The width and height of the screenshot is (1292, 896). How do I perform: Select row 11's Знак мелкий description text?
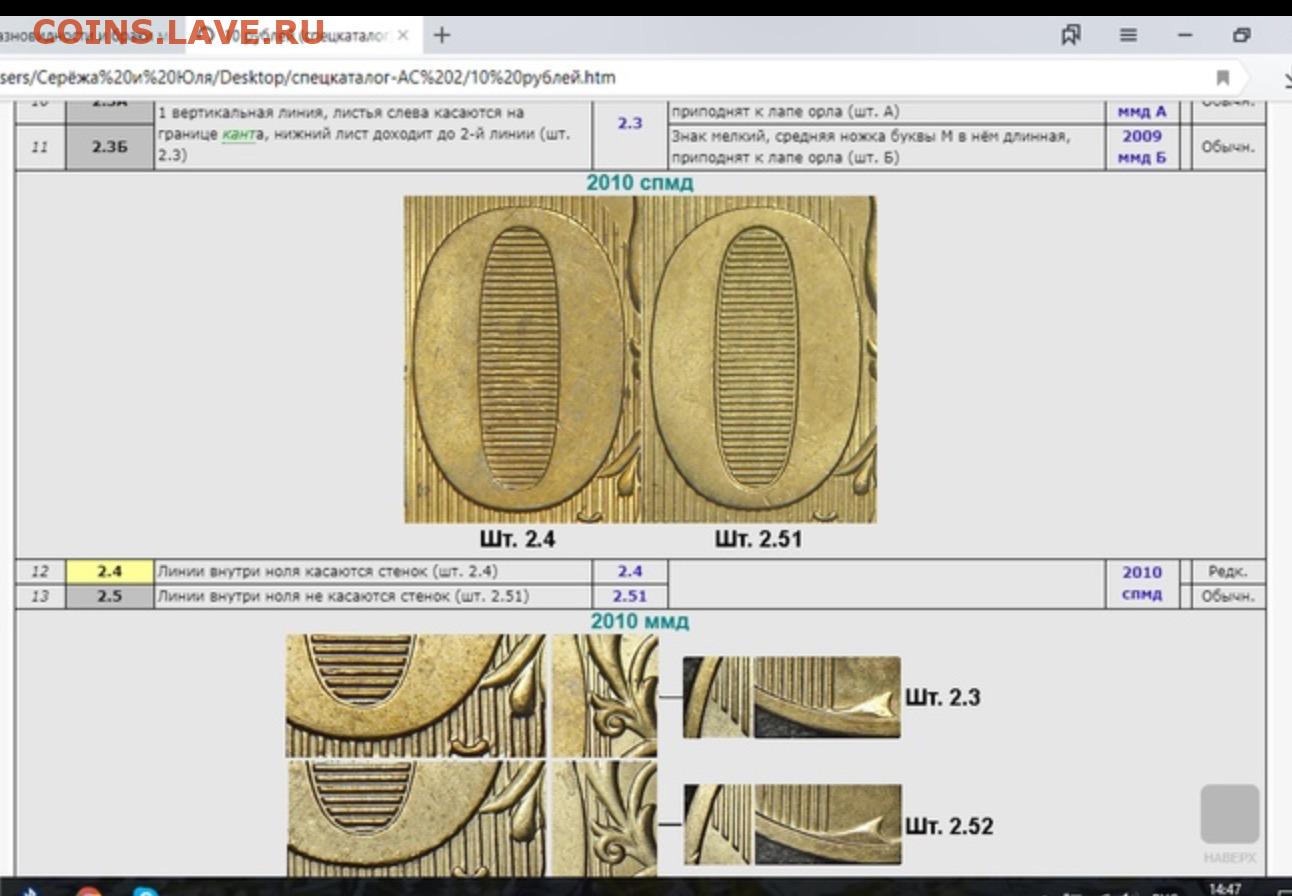(x=870, y=146)
